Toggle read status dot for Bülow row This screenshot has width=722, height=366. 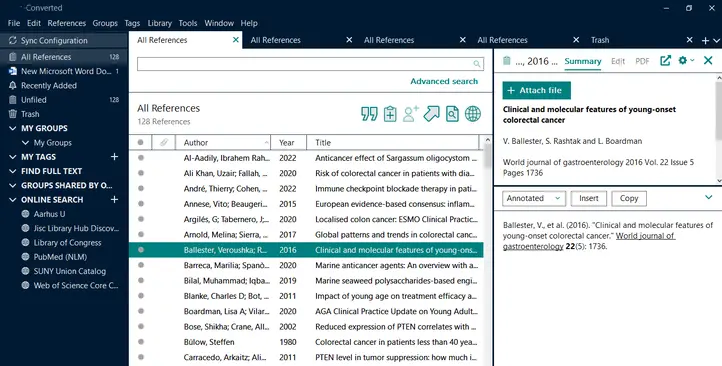[x=141, y=342]
